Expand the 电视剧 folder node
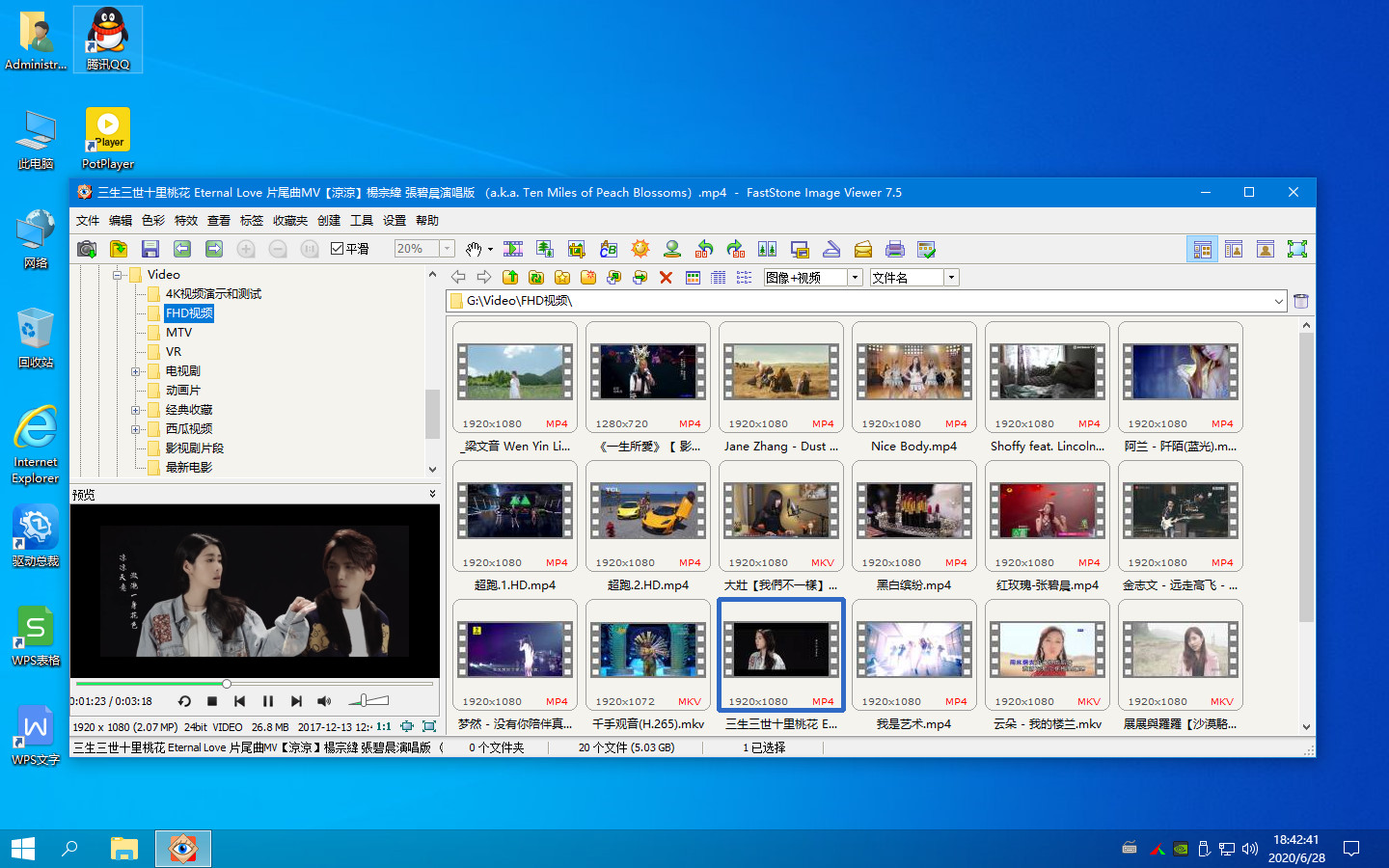The width and height of the screenshot is (1389, 868). click(x=136, y=371)
